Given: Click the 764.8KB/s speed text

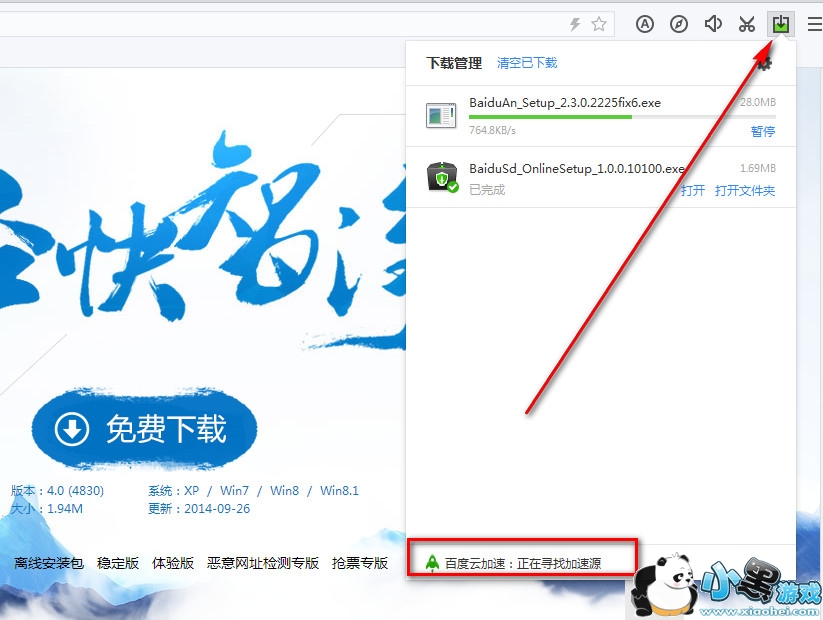Looking at the screenshot, I should point(492,130).
